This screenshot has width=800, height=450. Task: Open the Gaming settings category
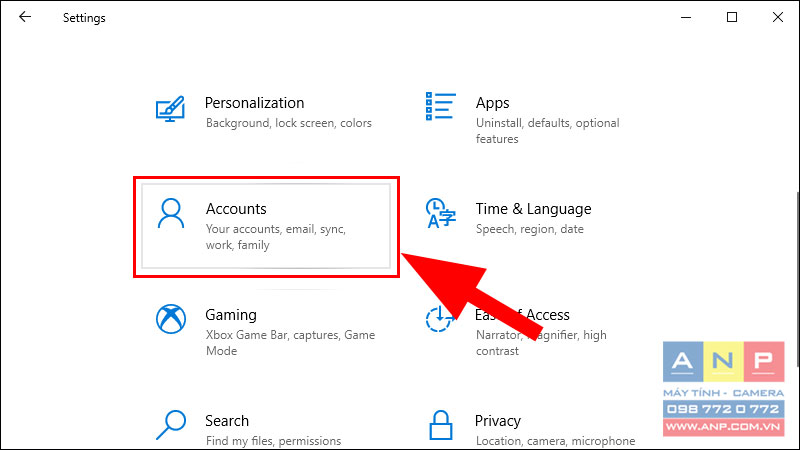pyautogui.click(x=231, y=315)
